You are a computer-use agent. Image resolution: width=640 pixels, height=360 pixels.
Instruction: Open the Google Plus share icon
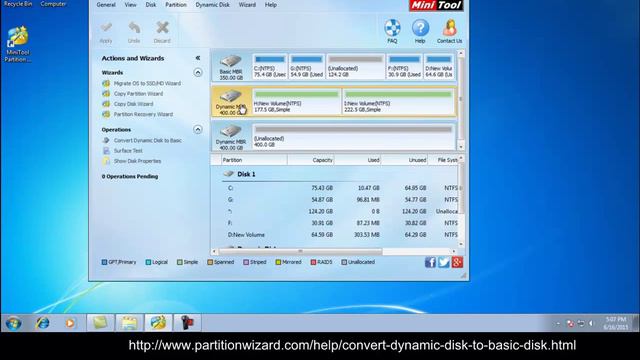coord(457,262)
